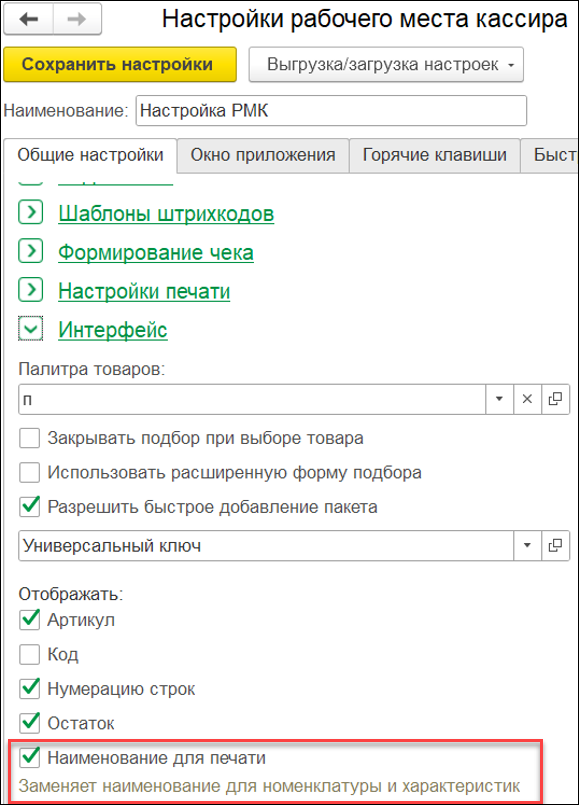Click inside the Наименование text field
The height and width of the screenshot is (805, 579).
coord(330,111)
